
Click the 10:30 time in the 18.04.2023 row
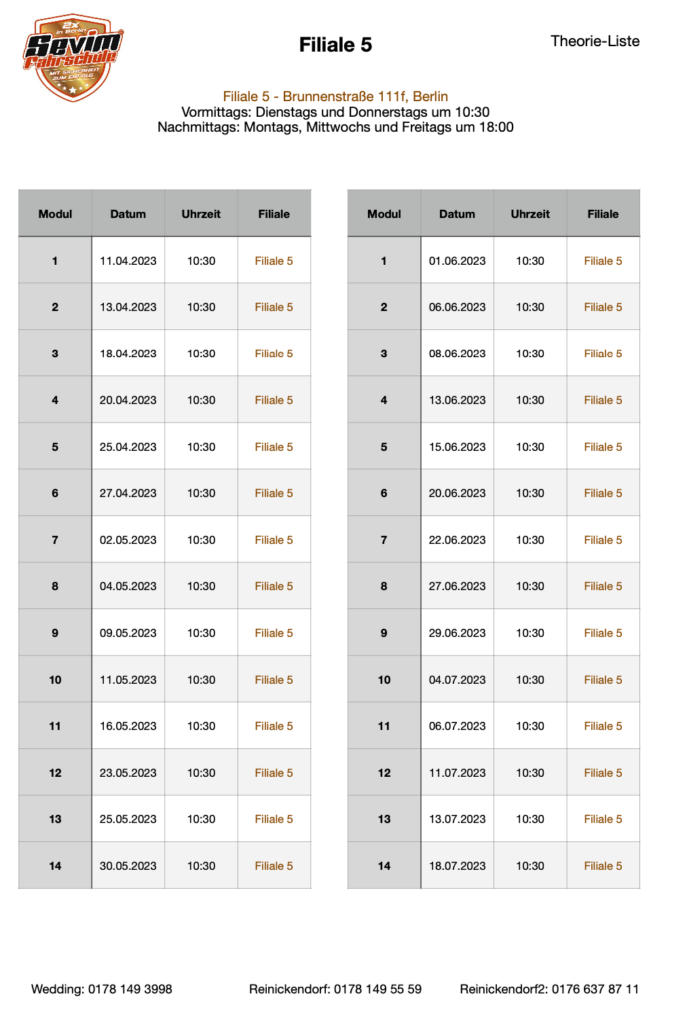(x=201, y=353)
